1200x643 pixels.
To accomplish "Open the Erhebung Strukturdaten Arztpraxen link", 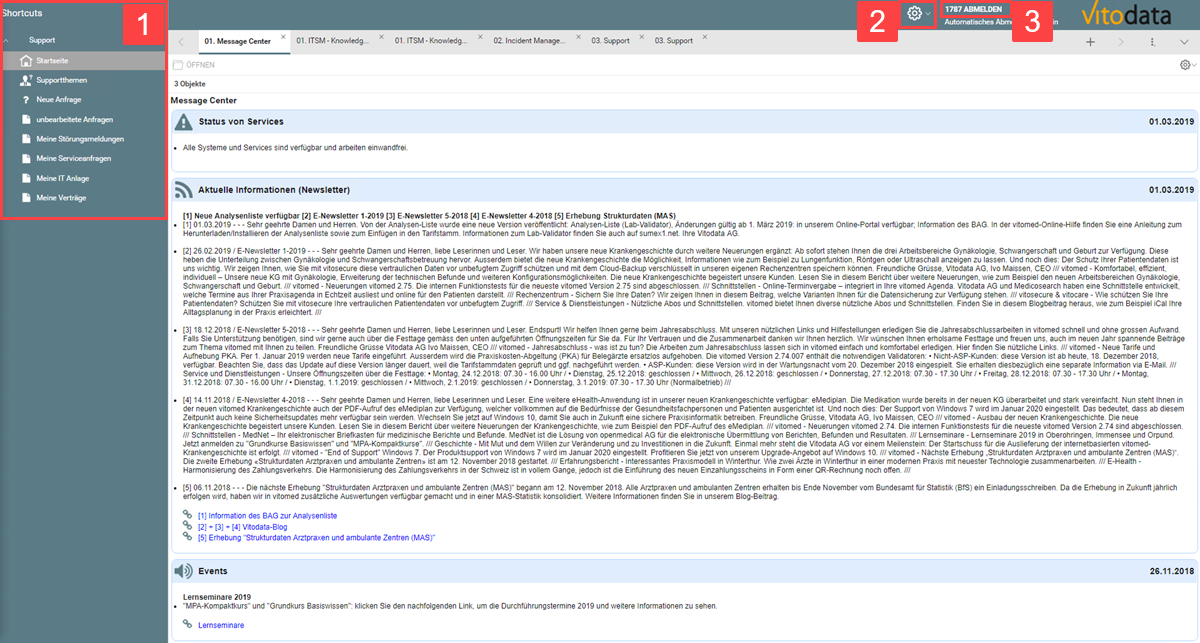I will pos(316,537).
